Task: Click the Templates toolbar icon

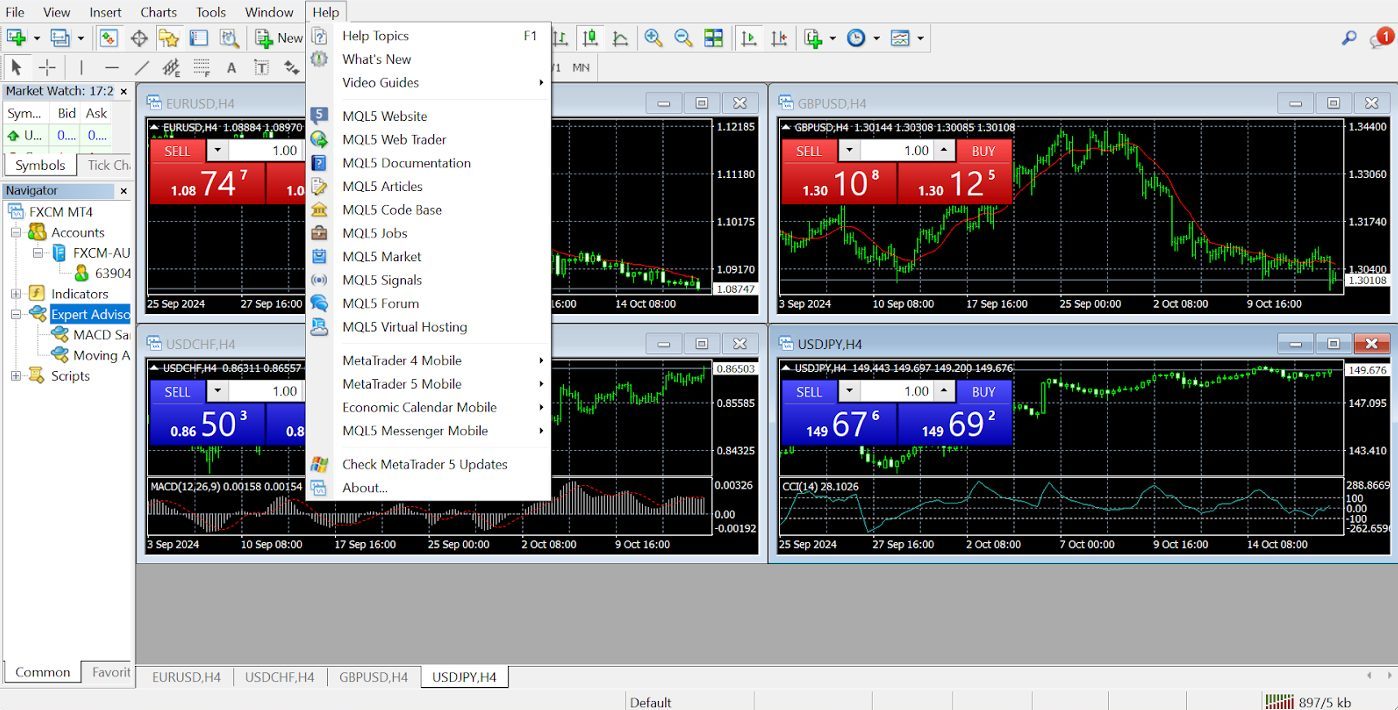Action: click(x=901, y=38)
